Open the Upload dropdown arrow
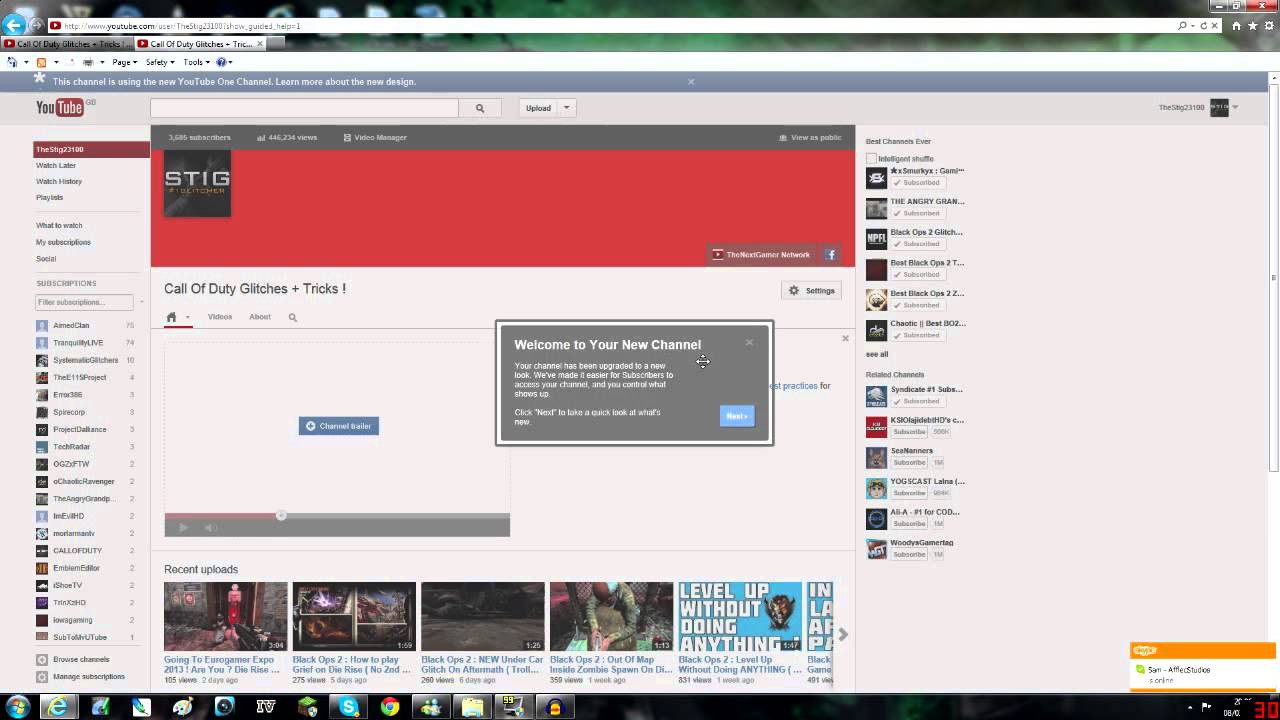Screen dimensions: 1280x720 point(566,108)
